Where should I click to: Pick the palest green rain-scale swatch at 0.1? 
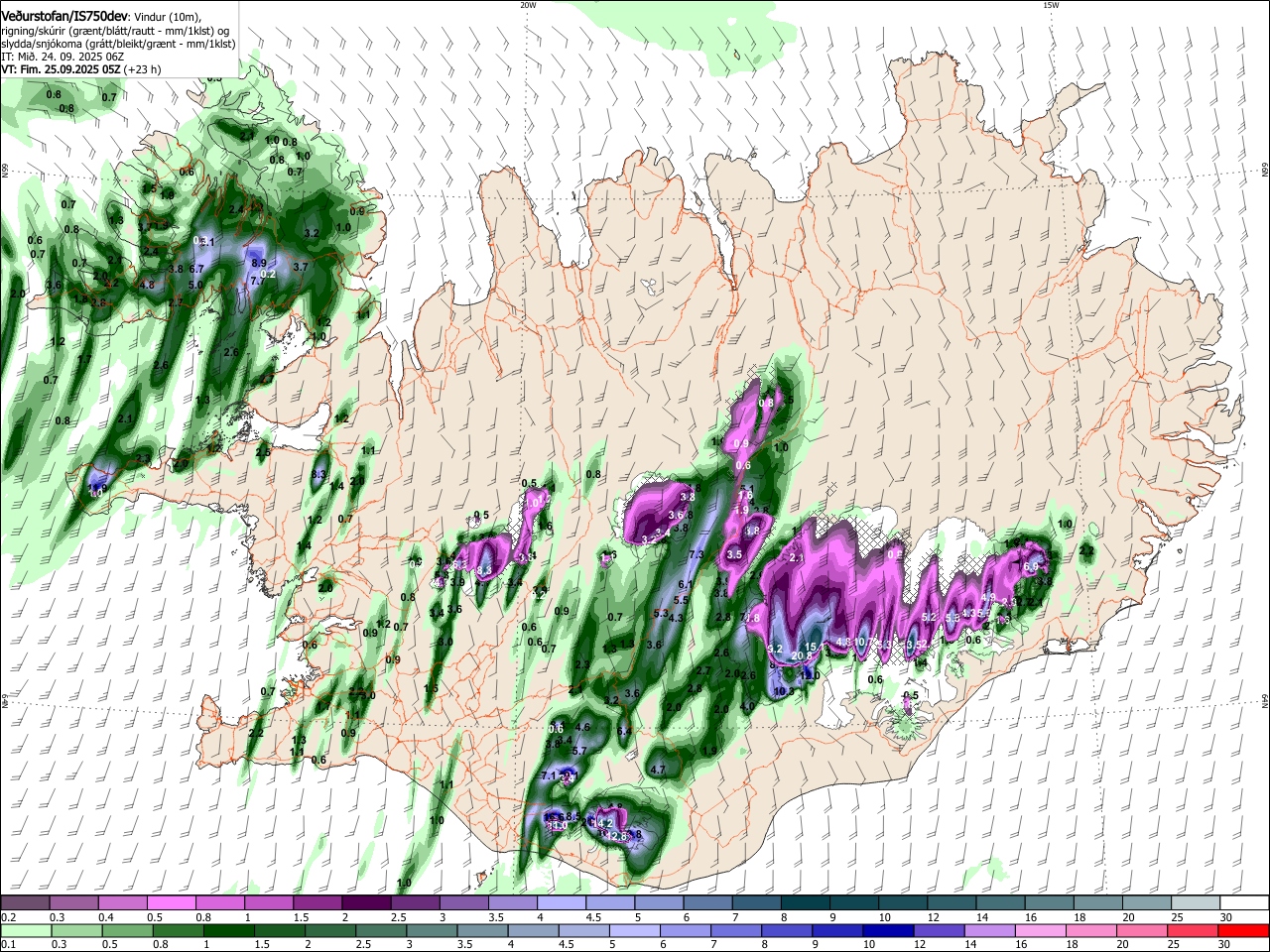(27, 930)
